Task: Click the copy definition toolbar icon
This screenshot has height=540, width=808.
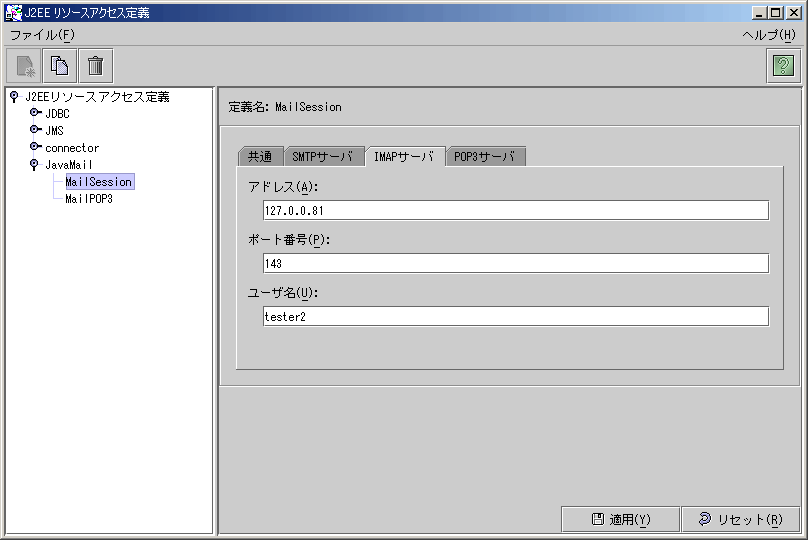Action: [60, 66]
